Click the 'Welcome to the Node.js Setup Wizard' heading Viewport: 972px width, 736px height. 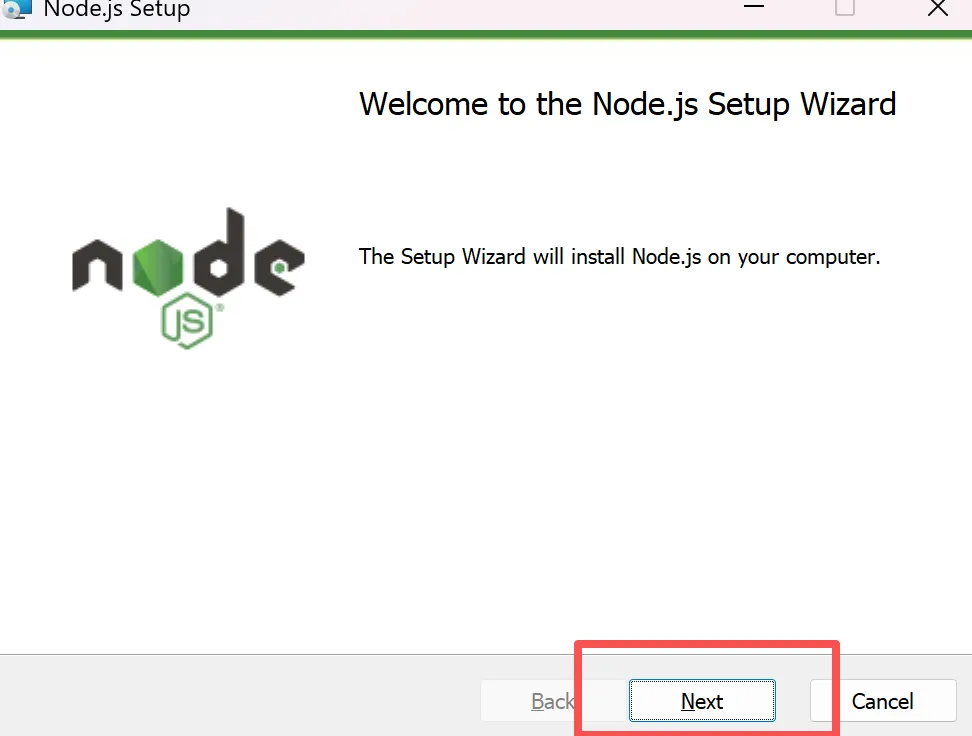(627, 104)
